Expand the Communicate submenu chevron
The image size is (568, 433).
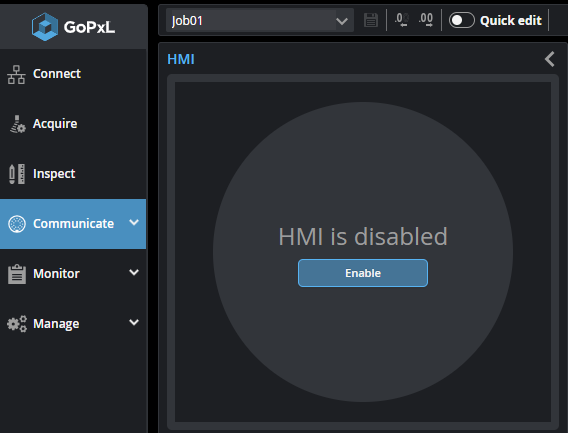pyautogui.click(x=134, y=222)
